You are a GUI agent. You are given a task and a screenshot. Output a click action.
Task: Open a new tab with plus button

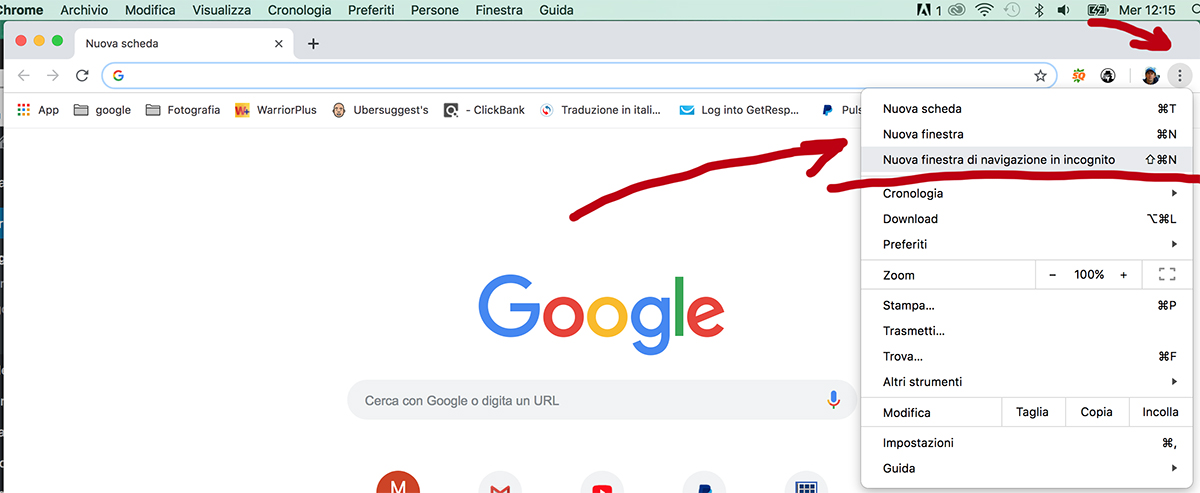(x=313, y=44)
